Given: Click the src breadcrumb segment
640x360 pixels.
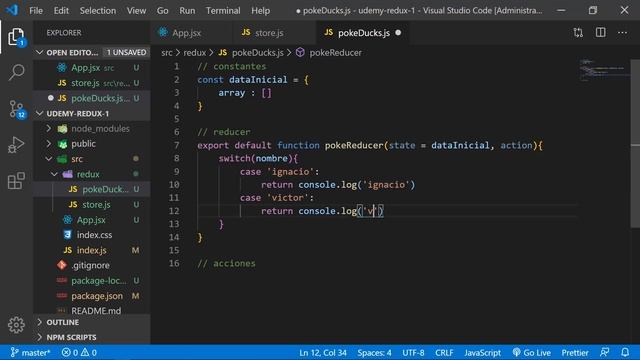Looking at the screenshot, I should 167,53.
